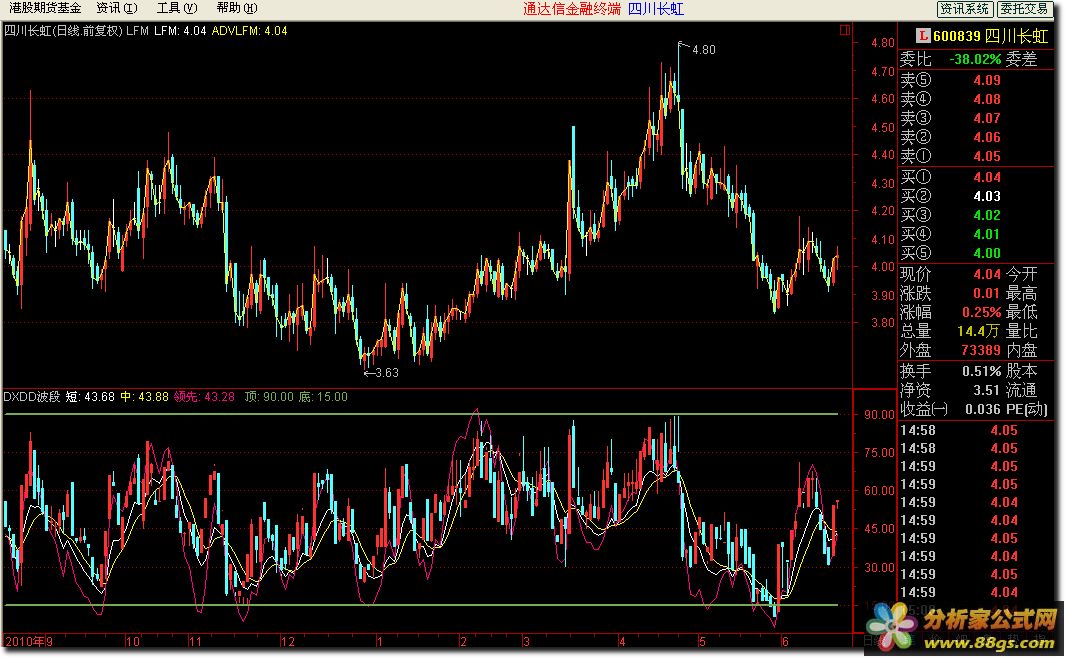
Task: Click the 买① price 4.04
Action: (x=986, y=177)
